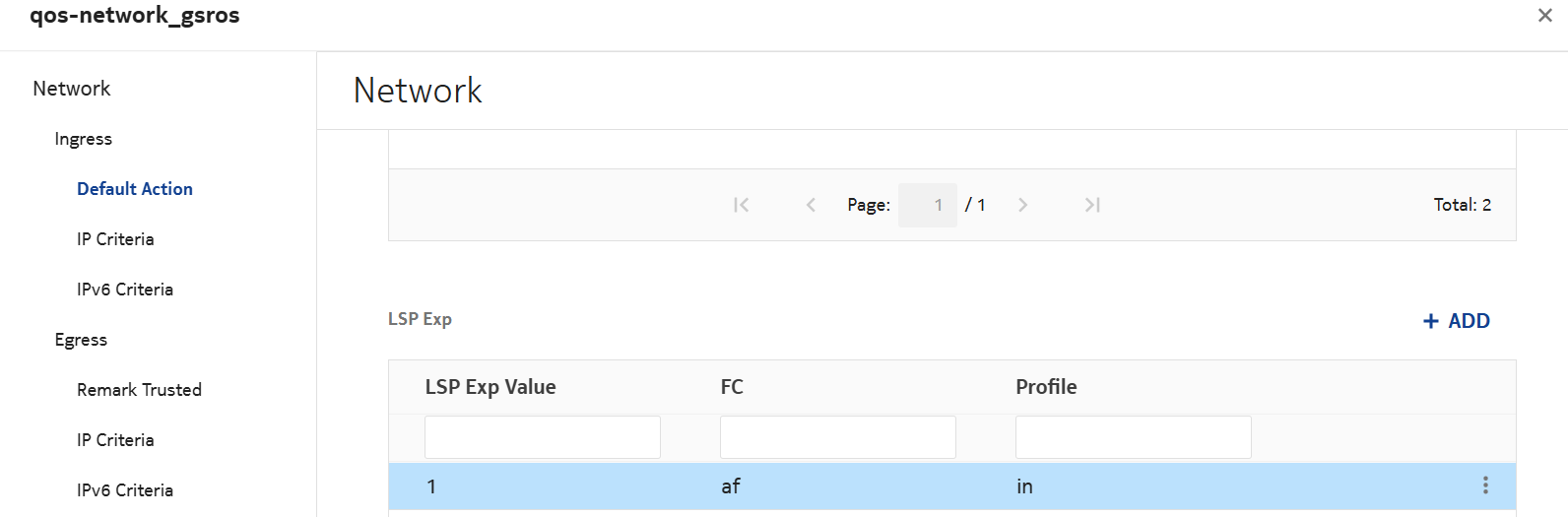Close the qos-network_gsros dialog

click(1544, 16)
